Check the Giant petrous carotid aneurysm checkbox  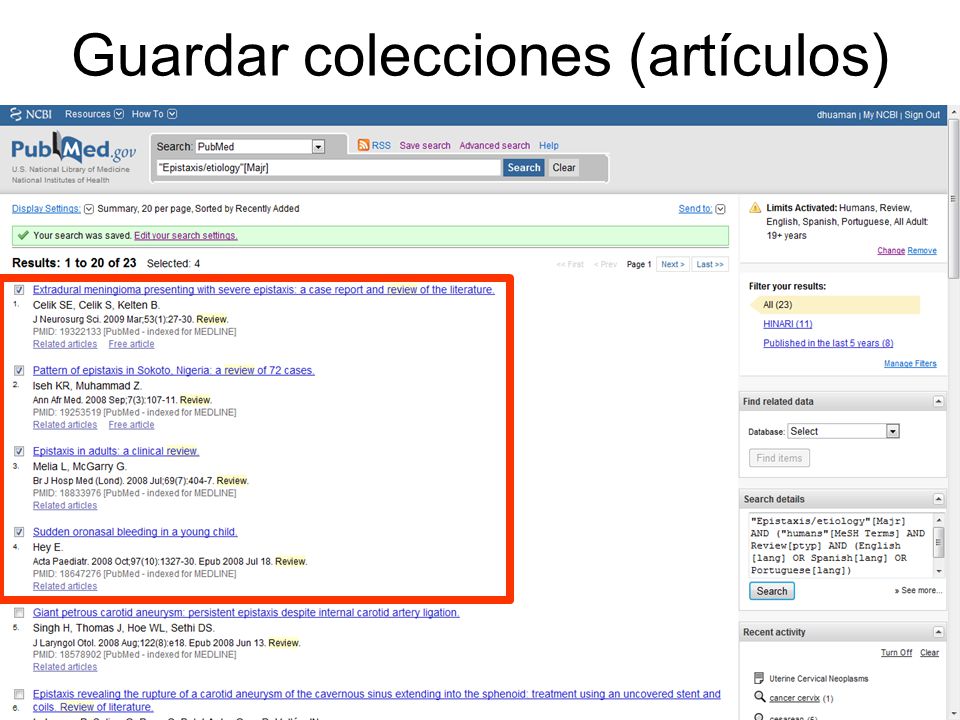(x=20, y=613)
